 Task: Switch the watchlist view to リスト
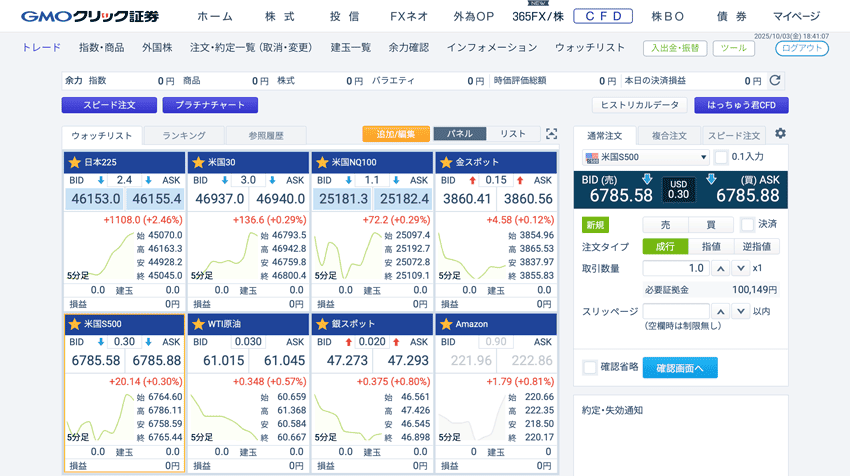click(x=512, y=134)
